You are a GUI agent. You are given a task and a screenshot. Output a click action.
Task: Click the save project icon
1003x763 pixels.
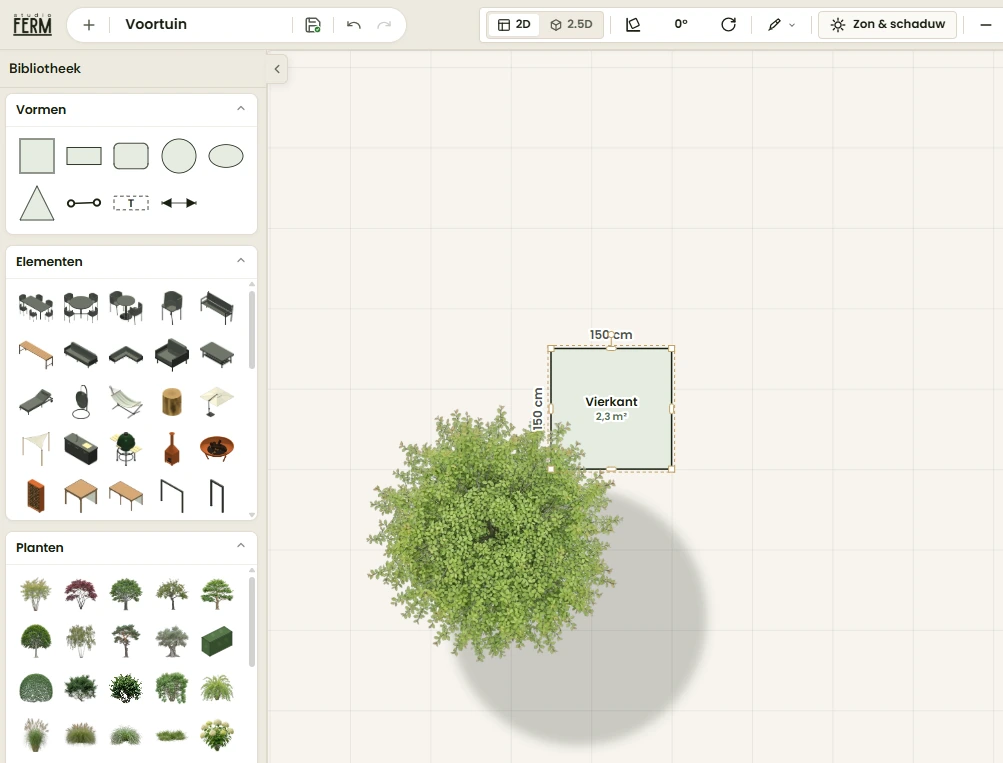coord(313,25)
